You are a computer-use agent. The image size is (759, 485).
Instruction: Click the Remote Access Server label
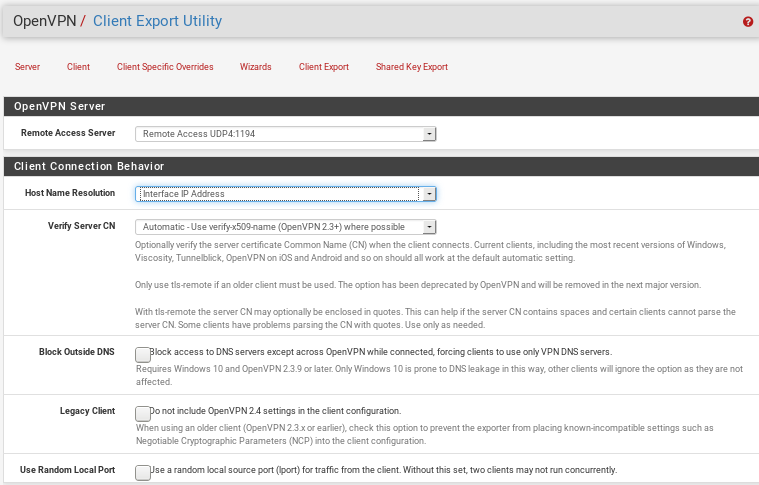(68, 133)
